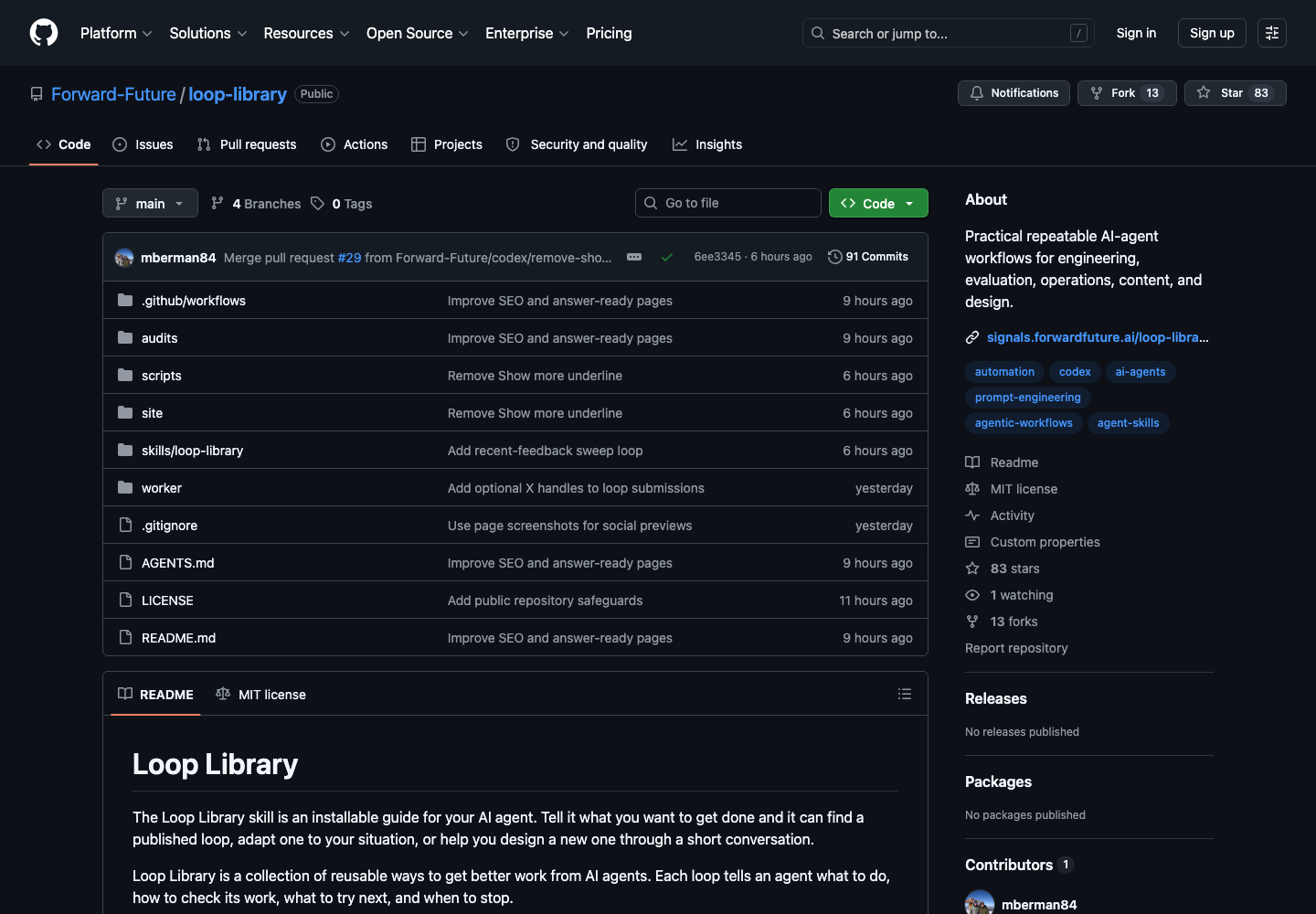
Task: Click the pulse icon beside Activity
Action: (972, 515)
